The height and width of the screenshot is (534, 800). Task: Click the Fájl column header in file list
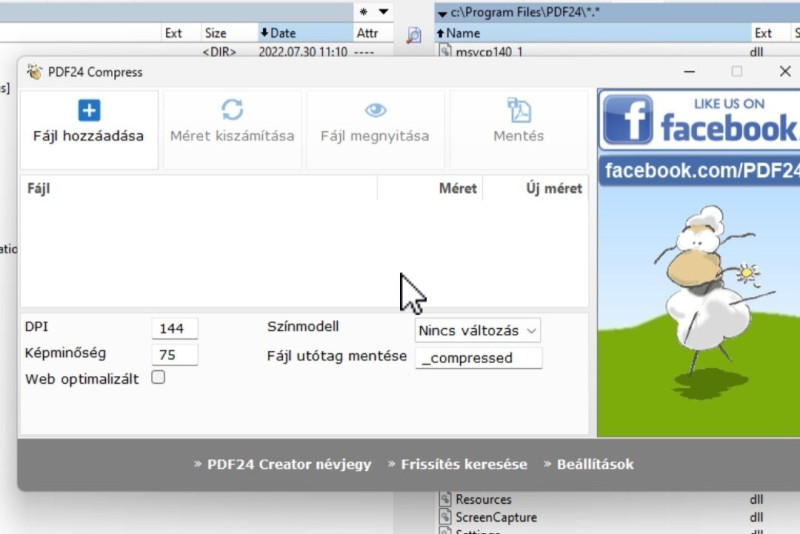[198, 188]
